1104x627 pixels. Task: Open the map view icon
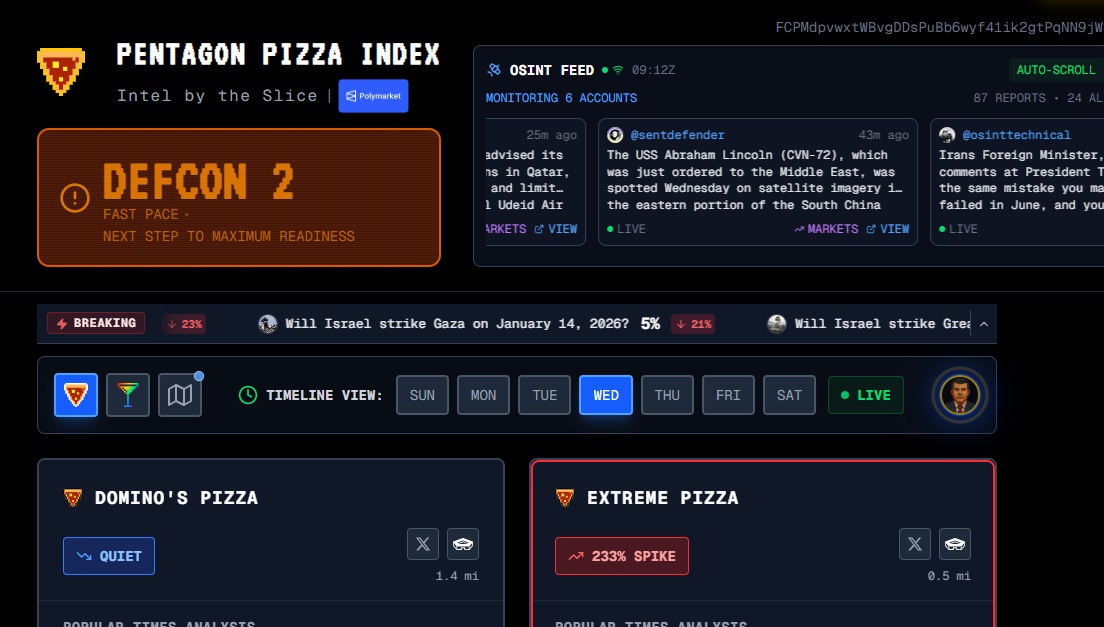pos(180,395)
